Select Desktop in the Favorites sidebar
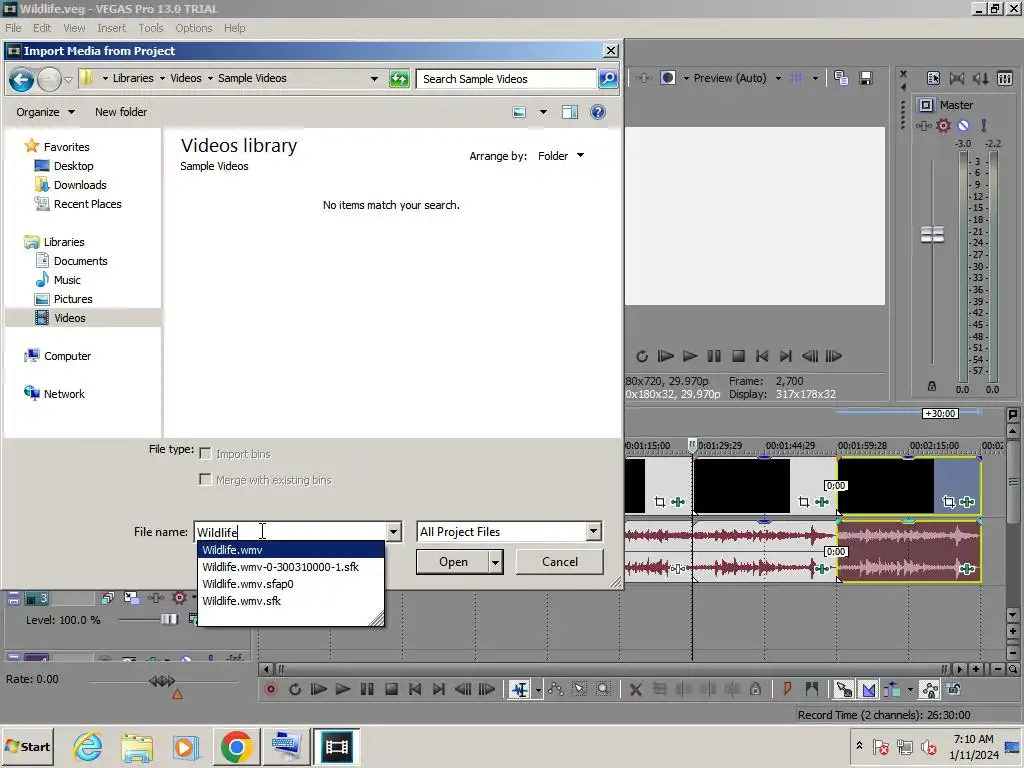Screen dimensions: 1024x768 click(73, 166)
